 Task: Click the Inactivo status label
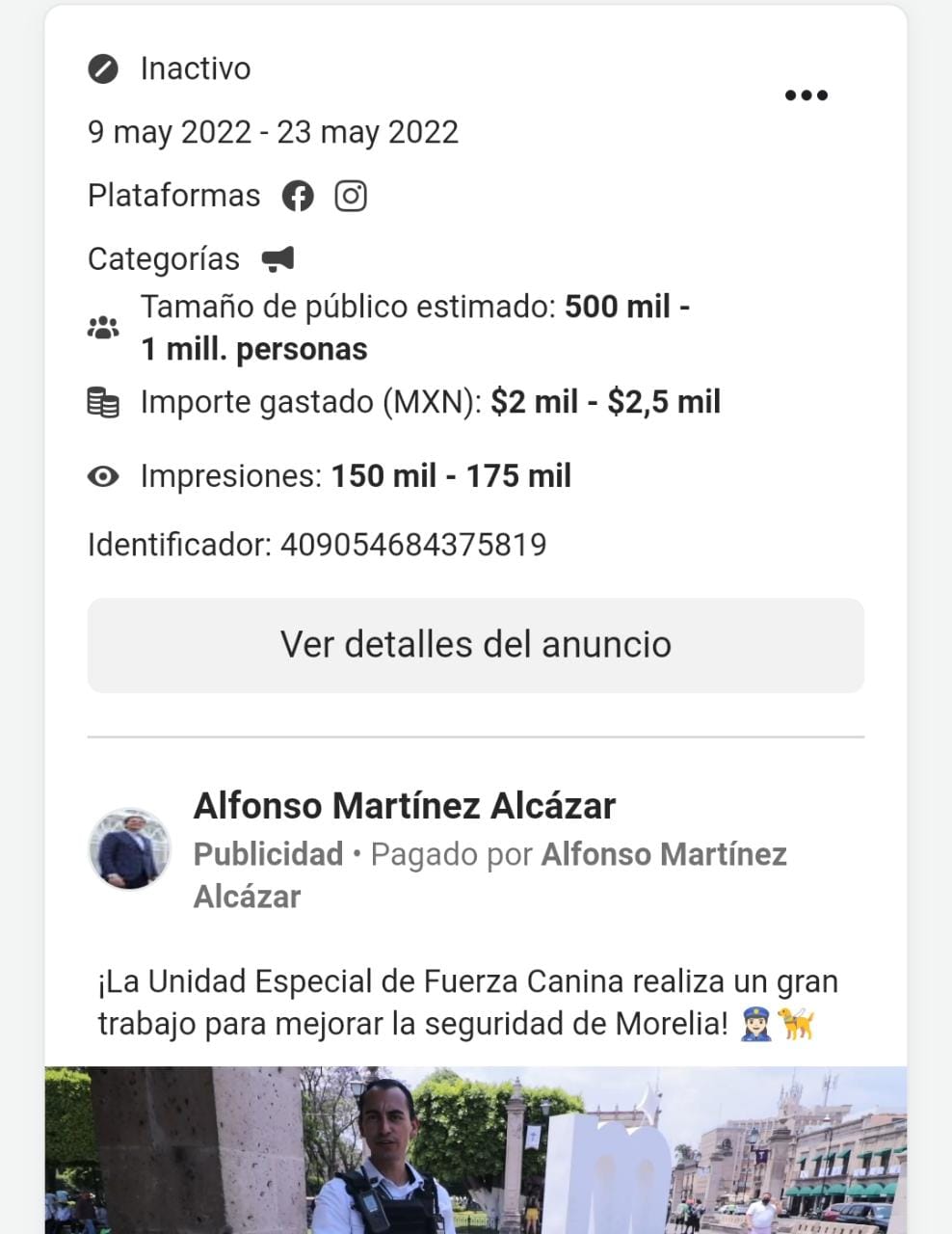[x=196, y=68]
